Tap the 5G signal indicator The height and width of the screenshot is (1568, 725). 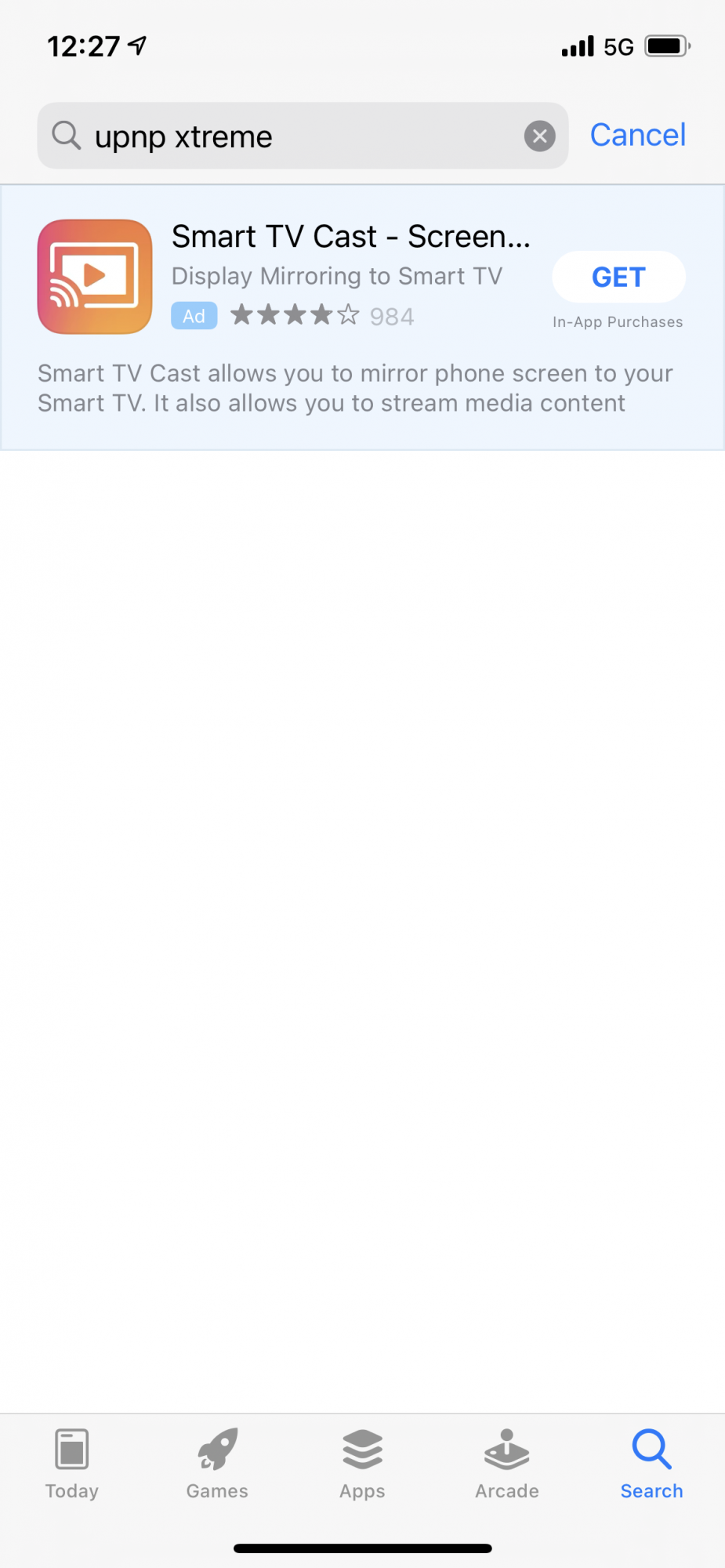coord(618,47)
